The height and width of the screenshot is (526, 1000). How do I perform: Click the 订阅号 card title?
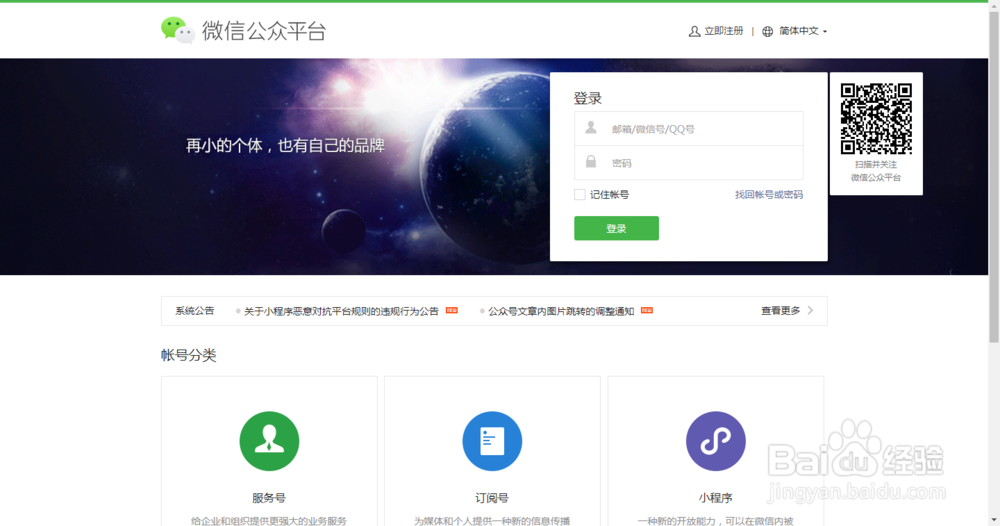click(x=492, y=498)
